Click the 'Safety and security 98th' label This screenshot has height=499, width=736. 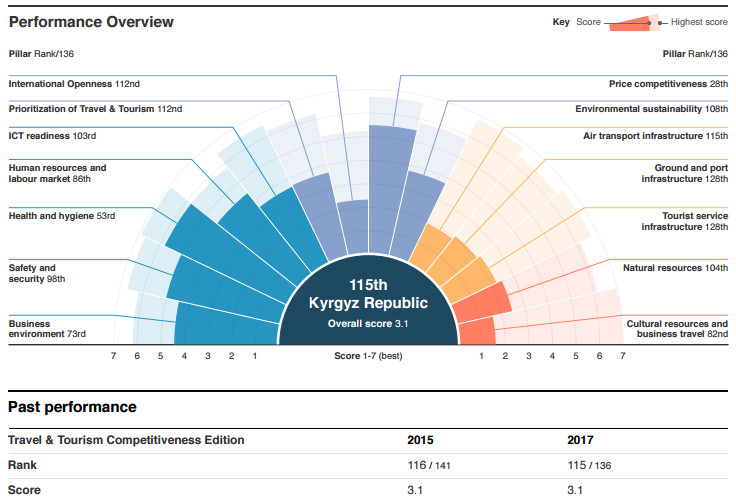coord(37,273)
